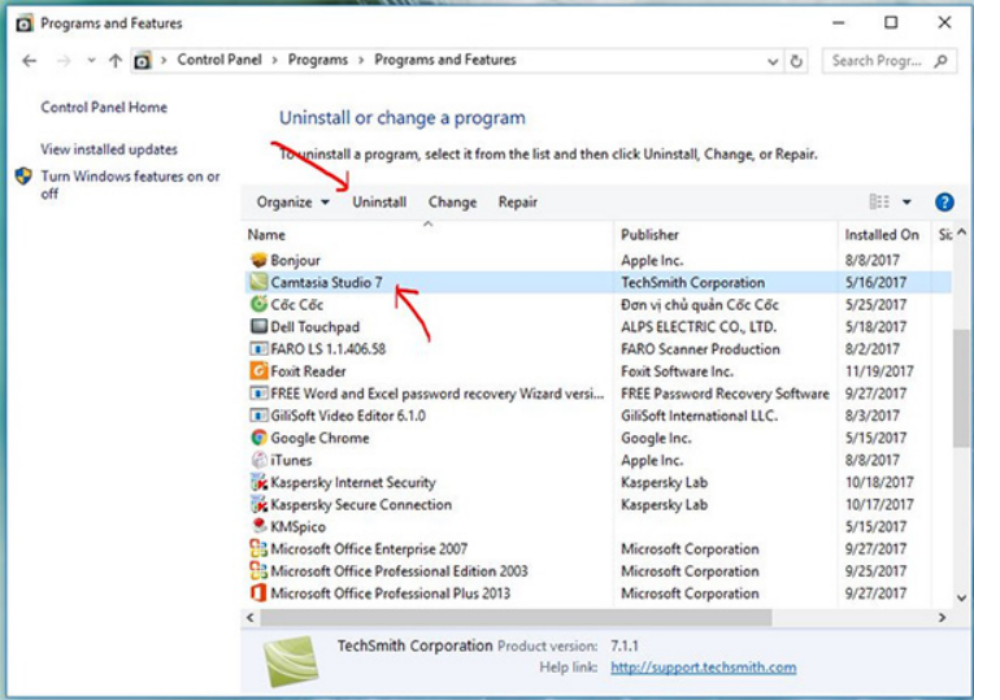
Task: Click the scroll up arrow of list
Action: [962, 233]
